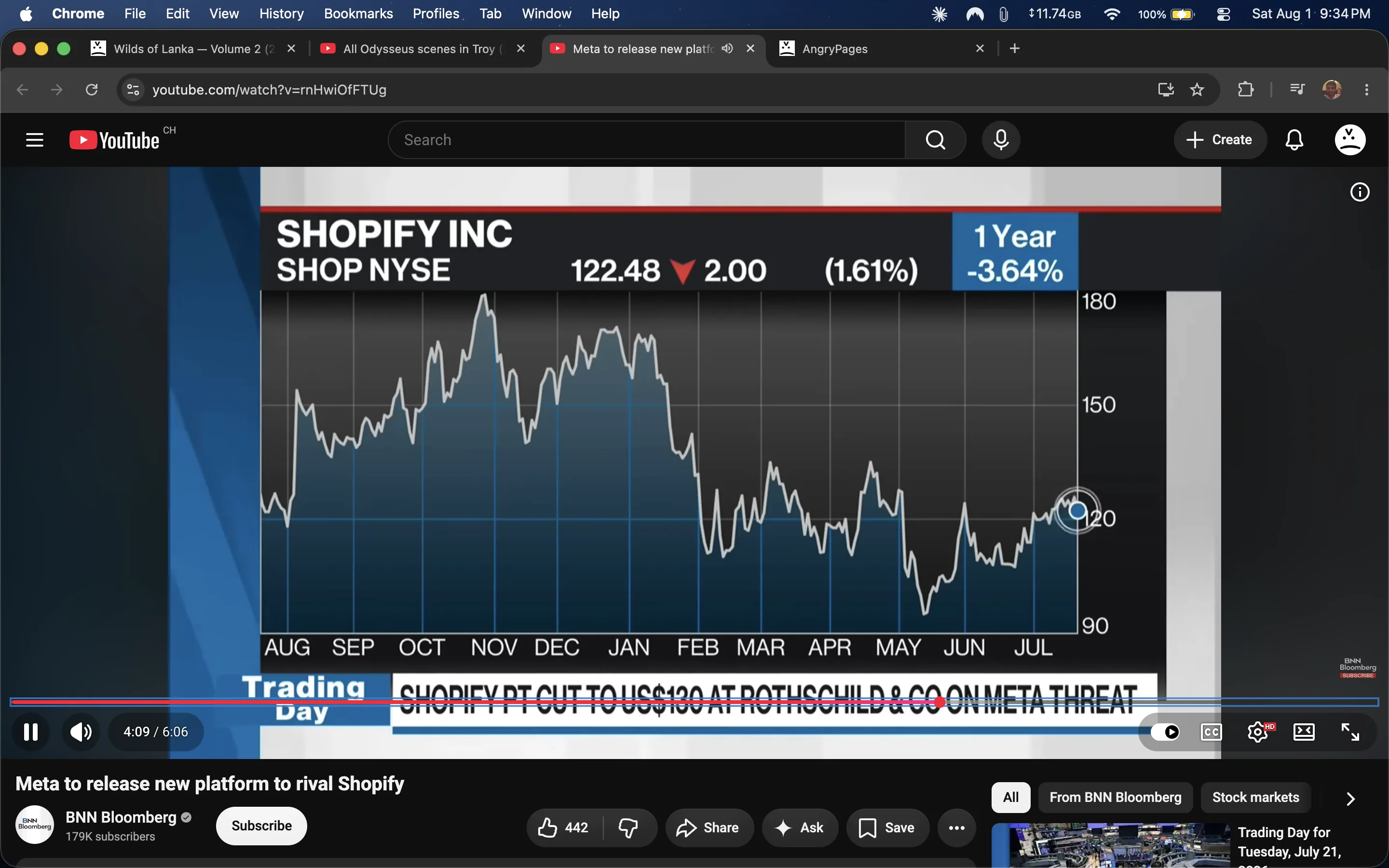Open Chrome three-dot menu
Screen dimensions: 1389x868
point(1367,90)
